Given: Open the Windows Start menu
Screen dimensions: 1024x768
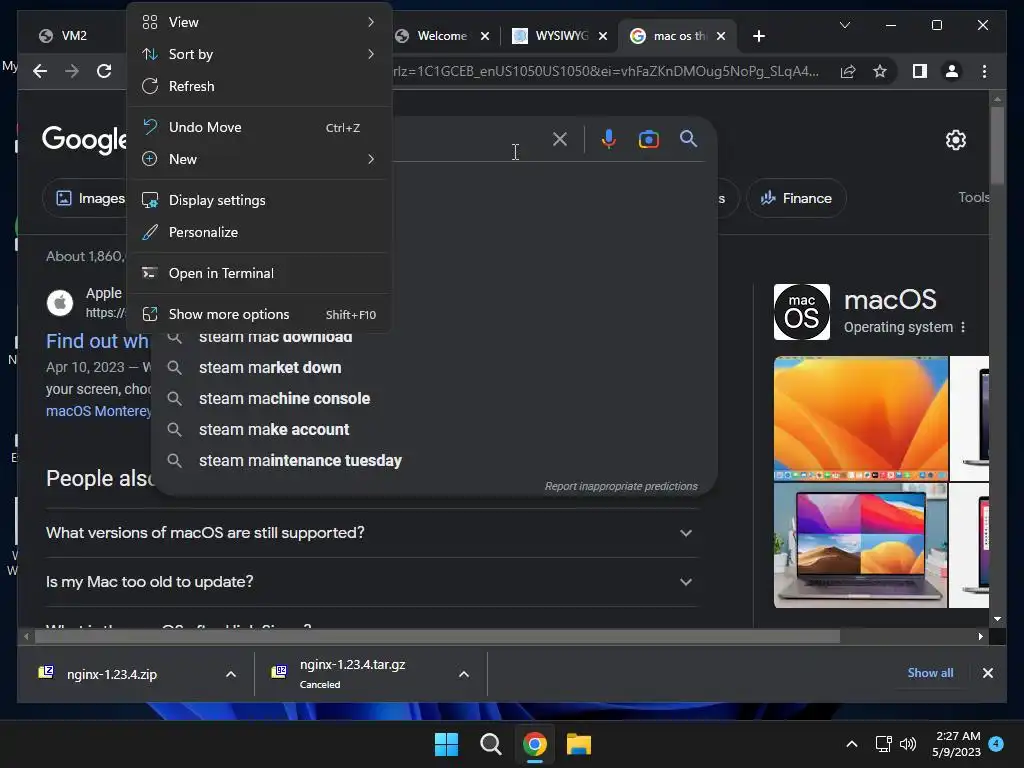Looking at the screenshot, I should [447, 744].
